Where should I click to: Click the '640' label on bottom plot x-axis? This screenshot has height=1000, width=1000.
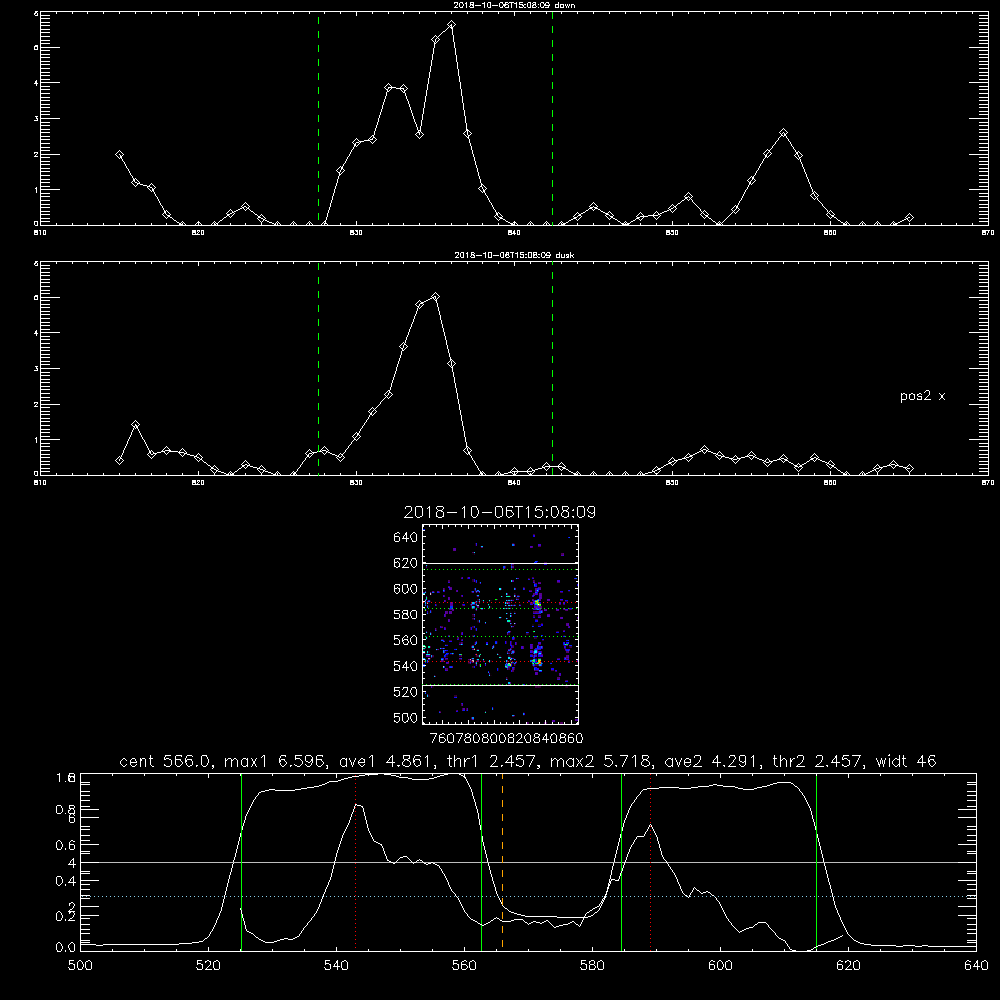pyautogui.click(x=976, y=966)
